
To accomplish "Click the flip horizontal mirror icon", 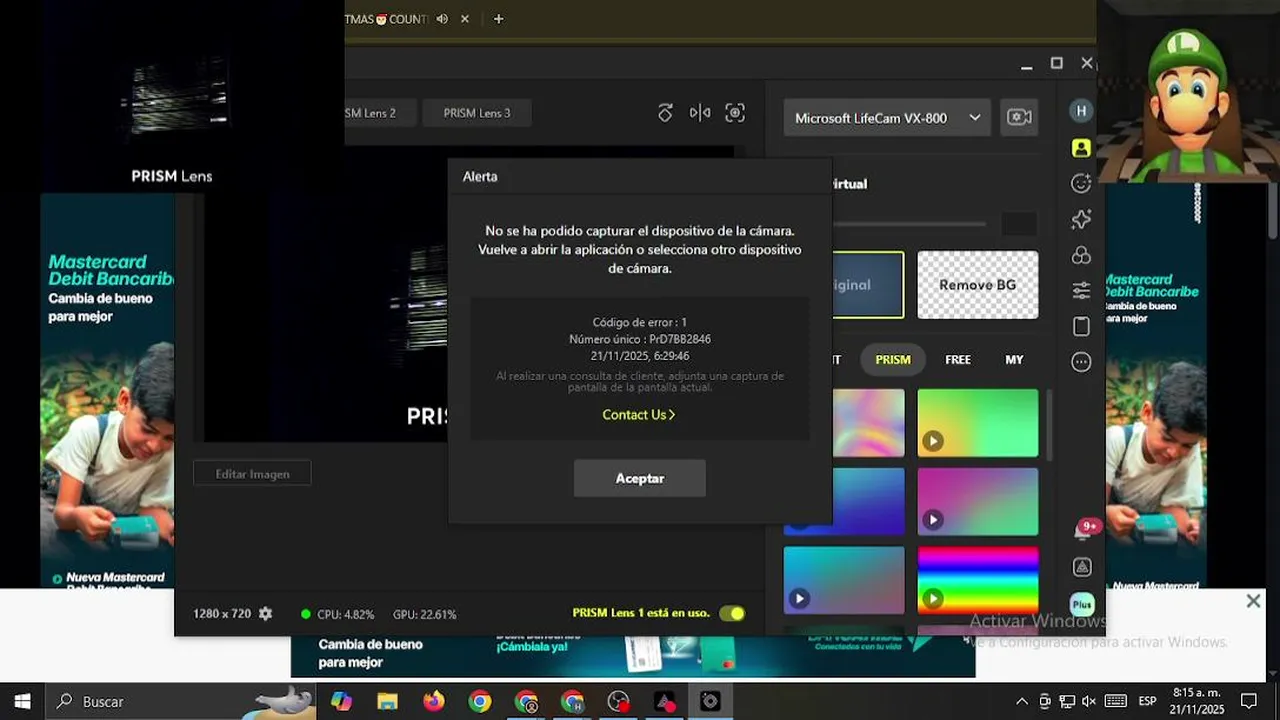I will pyautogui.click(x=700, y=113).
